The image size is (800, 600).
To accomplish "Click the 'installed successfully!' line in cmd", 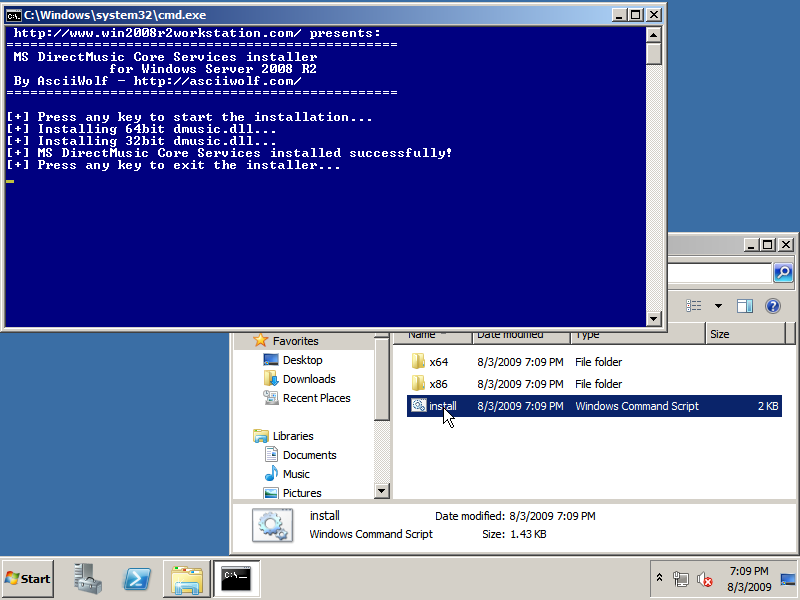I will click(x=230, y=153).
